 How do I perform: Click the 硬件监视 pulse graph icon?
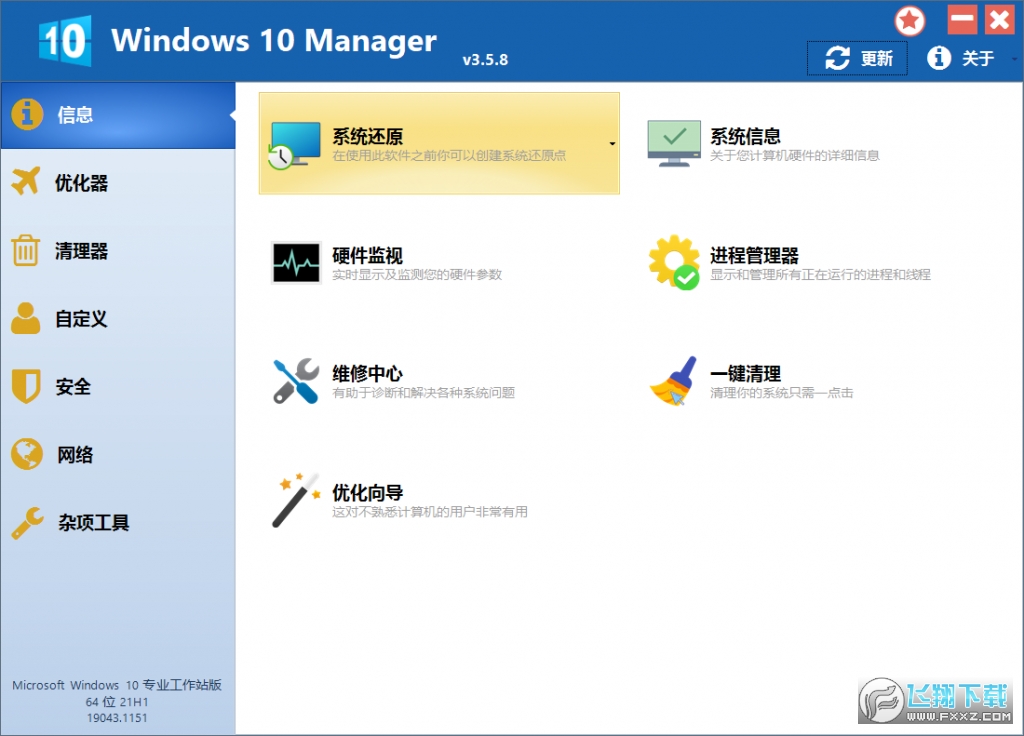(x=296, y=263)
